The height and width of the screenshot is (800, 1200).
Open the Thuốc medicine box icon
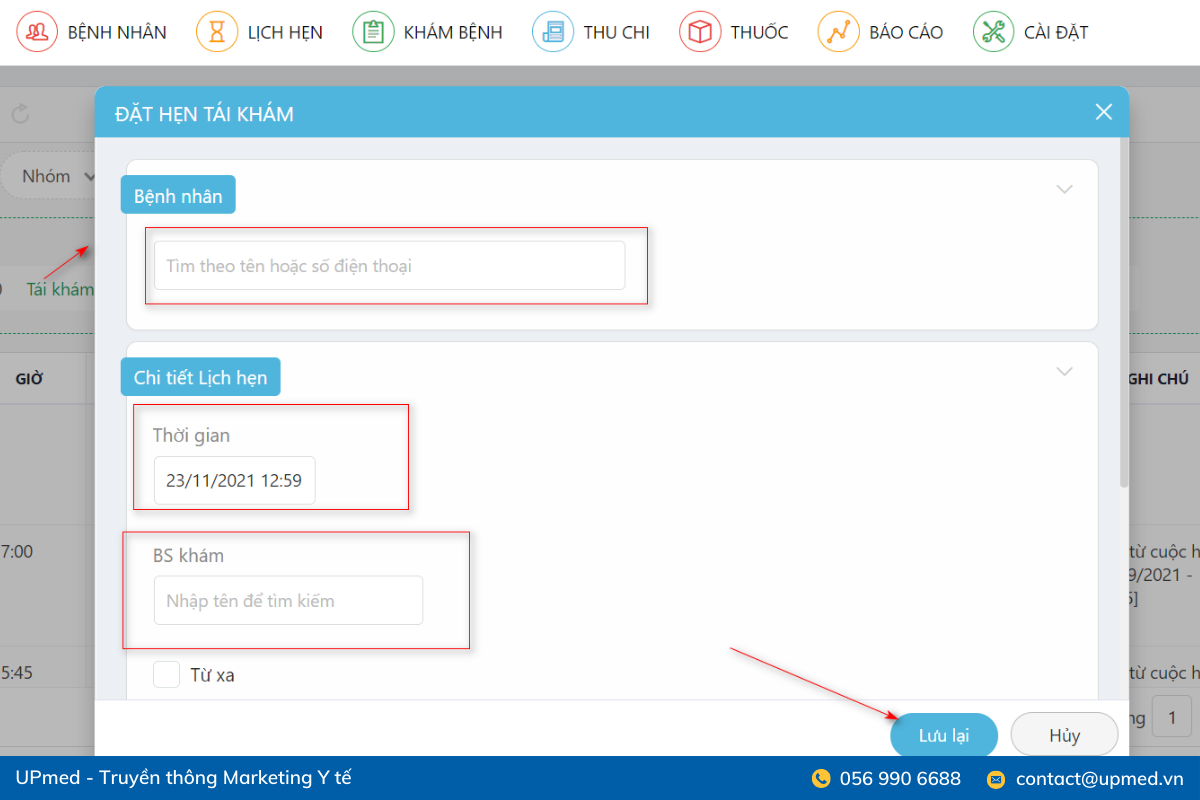700,32
